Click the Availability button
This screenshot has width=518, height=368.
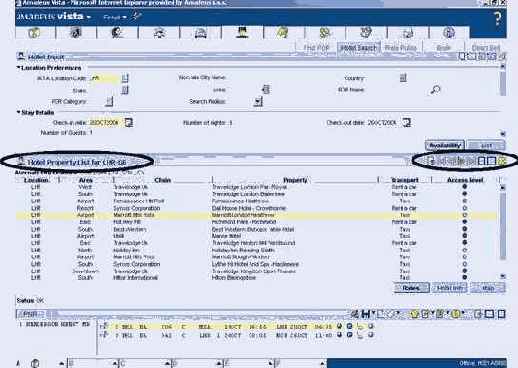click(445, 146)
